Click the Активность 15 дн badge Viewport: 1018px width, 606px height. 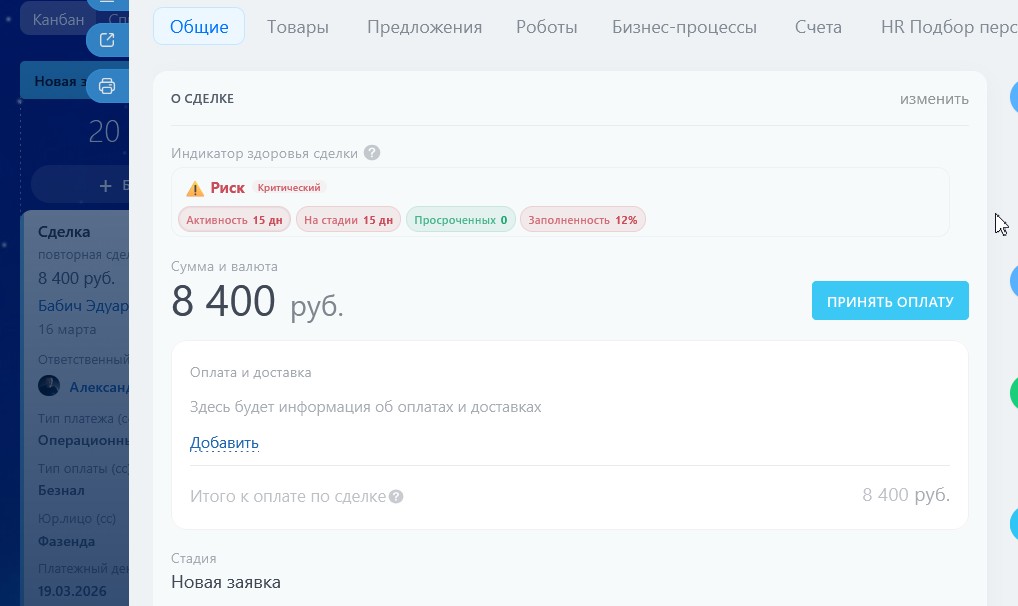point(234,220)
